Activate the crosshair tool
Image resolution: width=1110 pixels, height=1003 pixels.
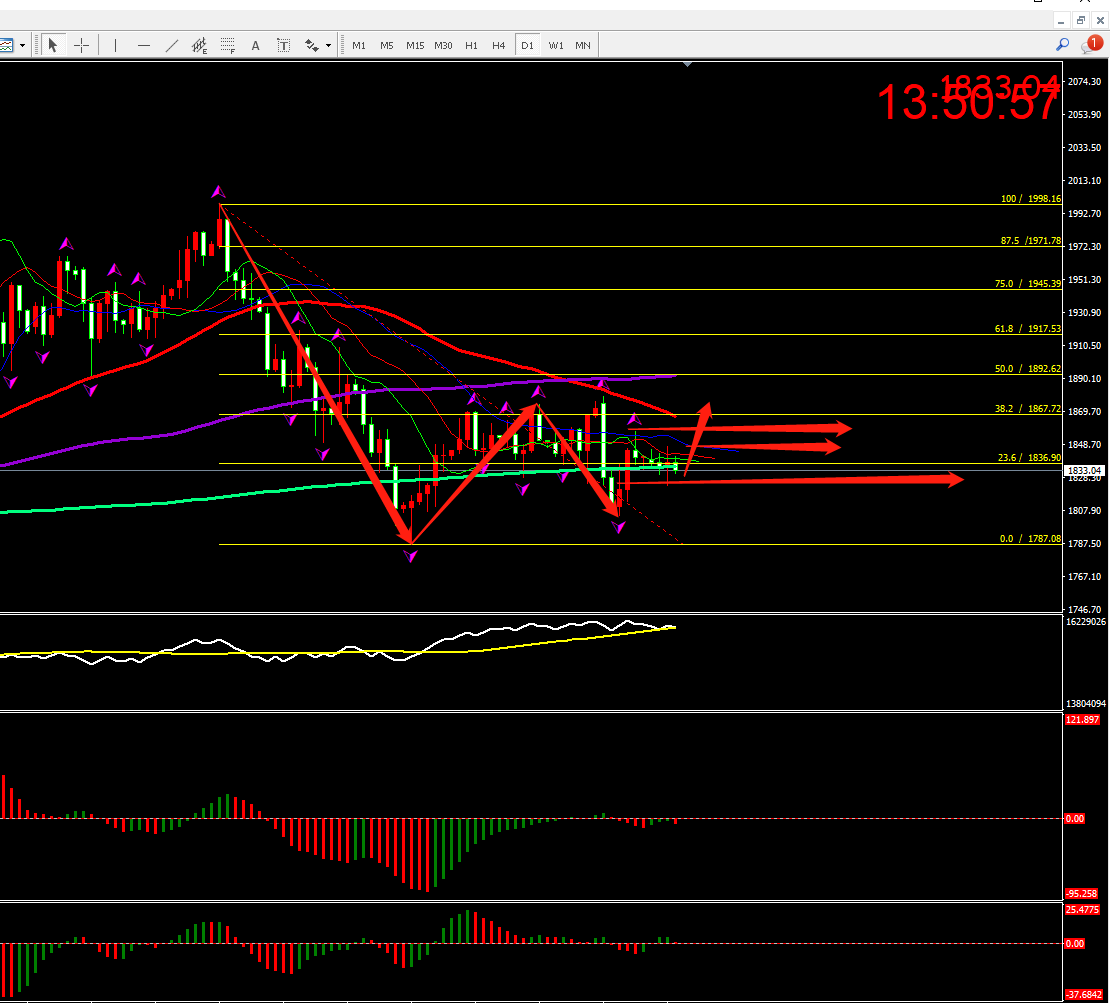pos(81,45)
